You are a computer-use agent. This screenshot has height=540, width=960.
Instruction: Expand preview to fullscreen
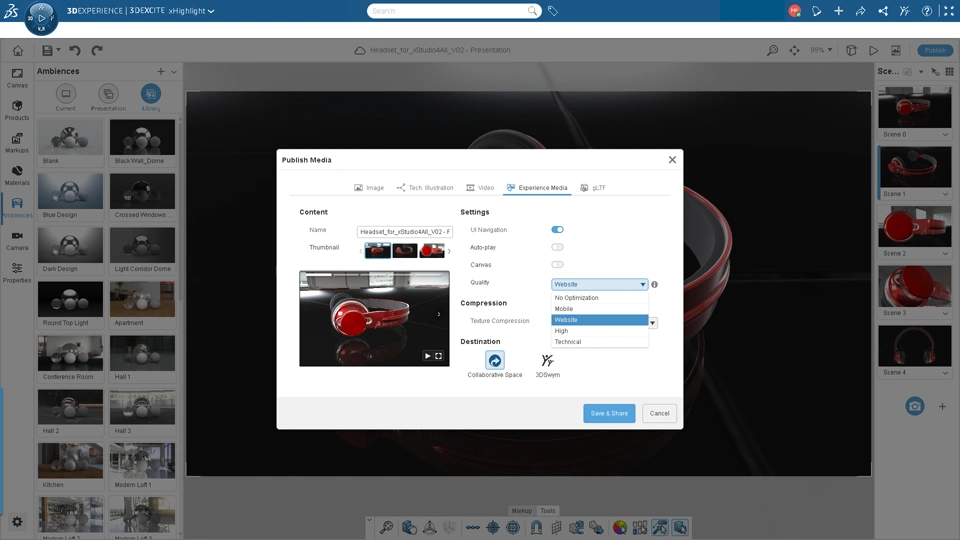click(x=438, y=356)
